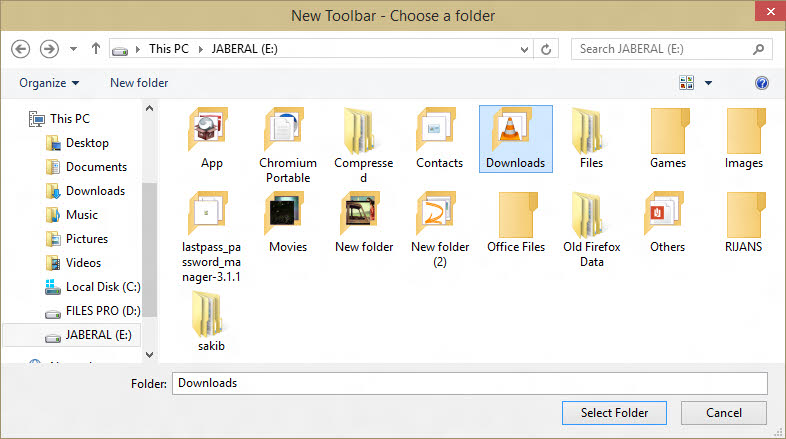Open Local Disk (C:) in navigation pane
The width and height of the screenshot is (786, 439).
[92, 287]
